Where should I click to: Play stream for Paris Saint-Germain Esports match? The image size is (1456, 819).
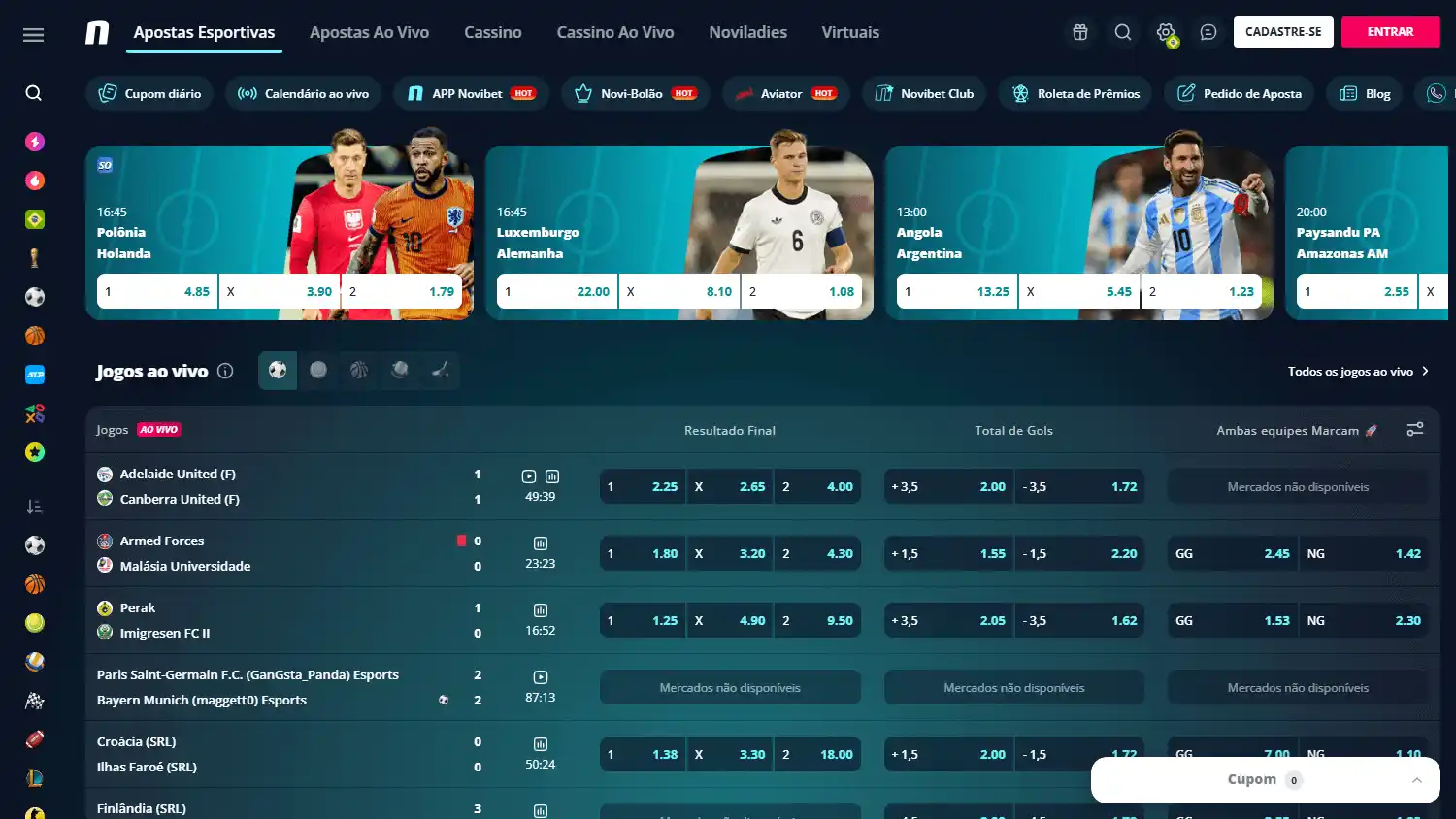click(x=541, y=677)
